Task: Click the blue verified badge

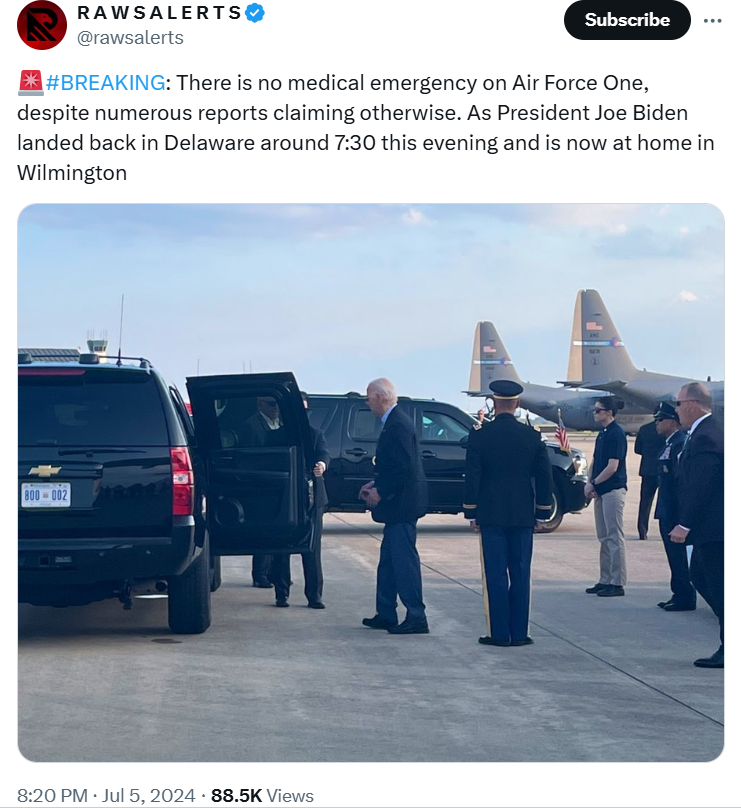Action: (255, 13)
